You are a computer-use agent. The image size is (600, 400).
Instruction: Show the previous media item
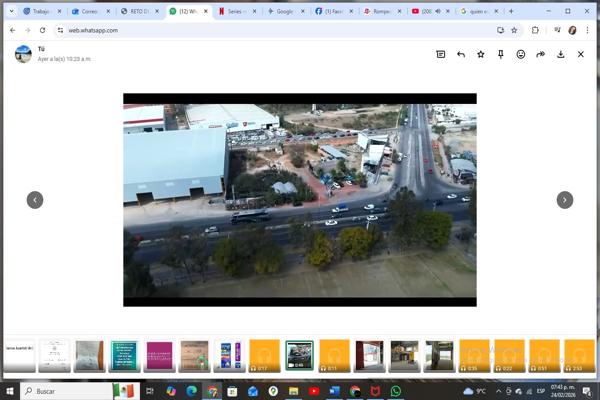pos(35,200)
